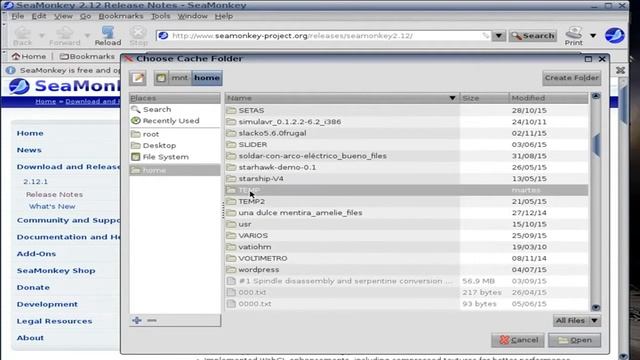Open the Edit menu
Viewport: 640px width, 360px height.
pyautogui.click(x=39, y=16)
